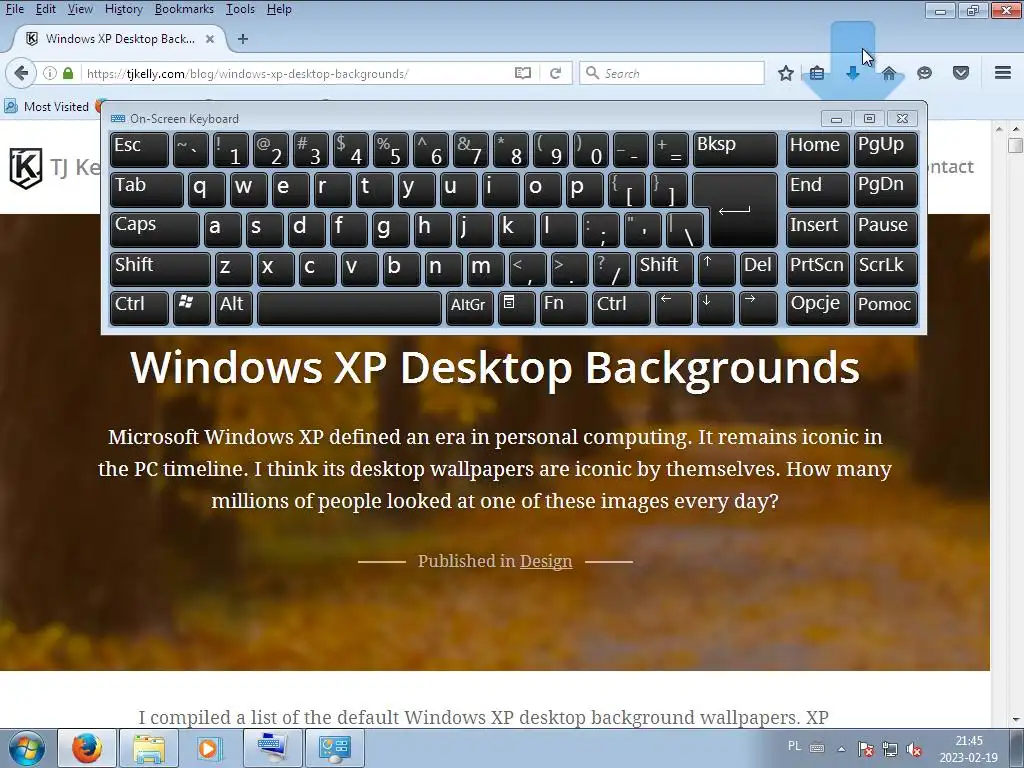Open the Firefox hamburger menu

[1003, 72]
